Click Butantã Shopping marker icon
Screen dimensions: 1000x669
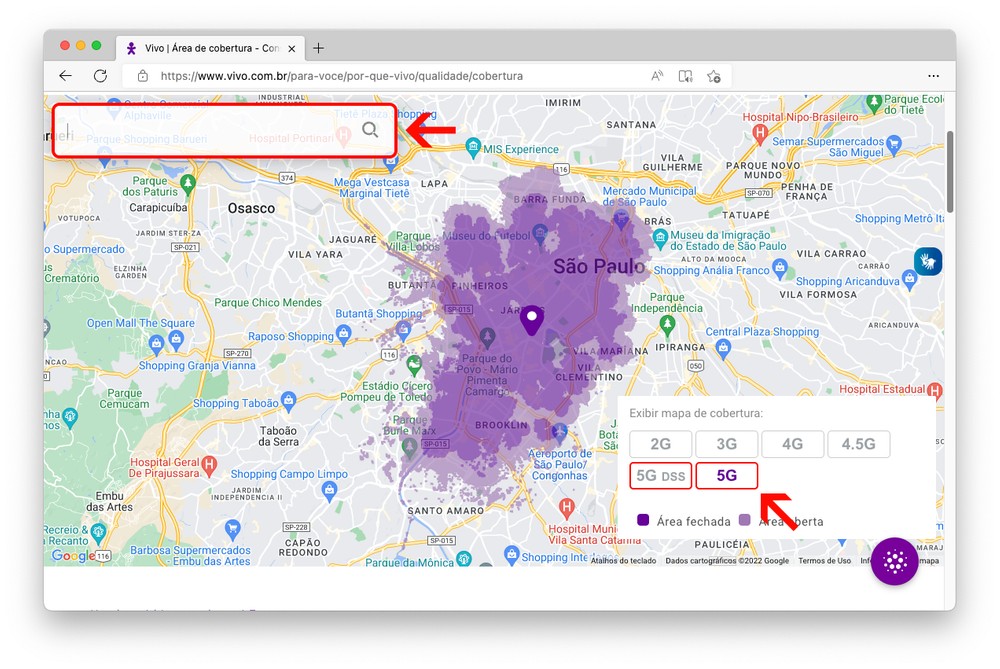pyautogui.click(x=402, y=329)
